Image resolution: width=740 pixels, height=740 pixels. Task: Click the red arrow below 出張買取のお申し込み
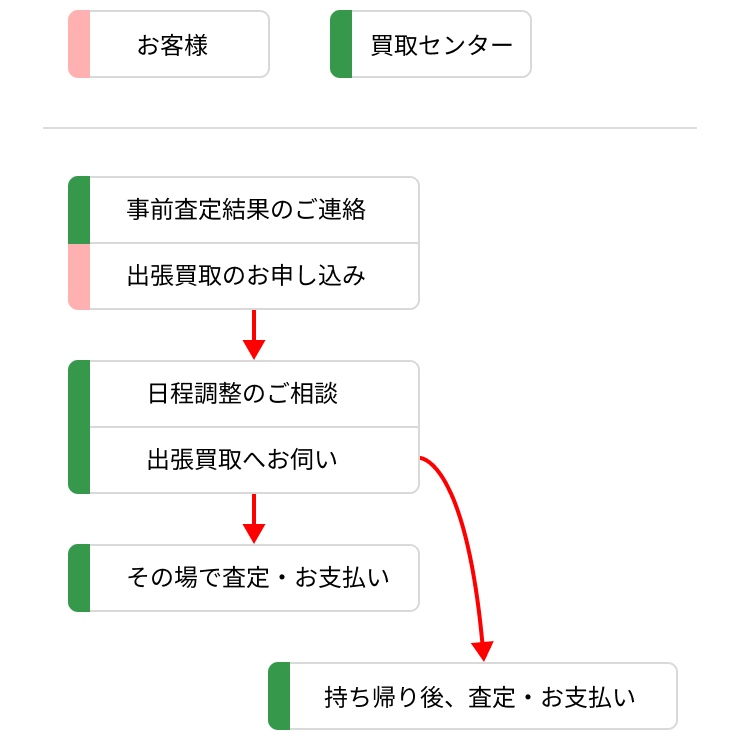pyautogui.click(x=254, y=334)
